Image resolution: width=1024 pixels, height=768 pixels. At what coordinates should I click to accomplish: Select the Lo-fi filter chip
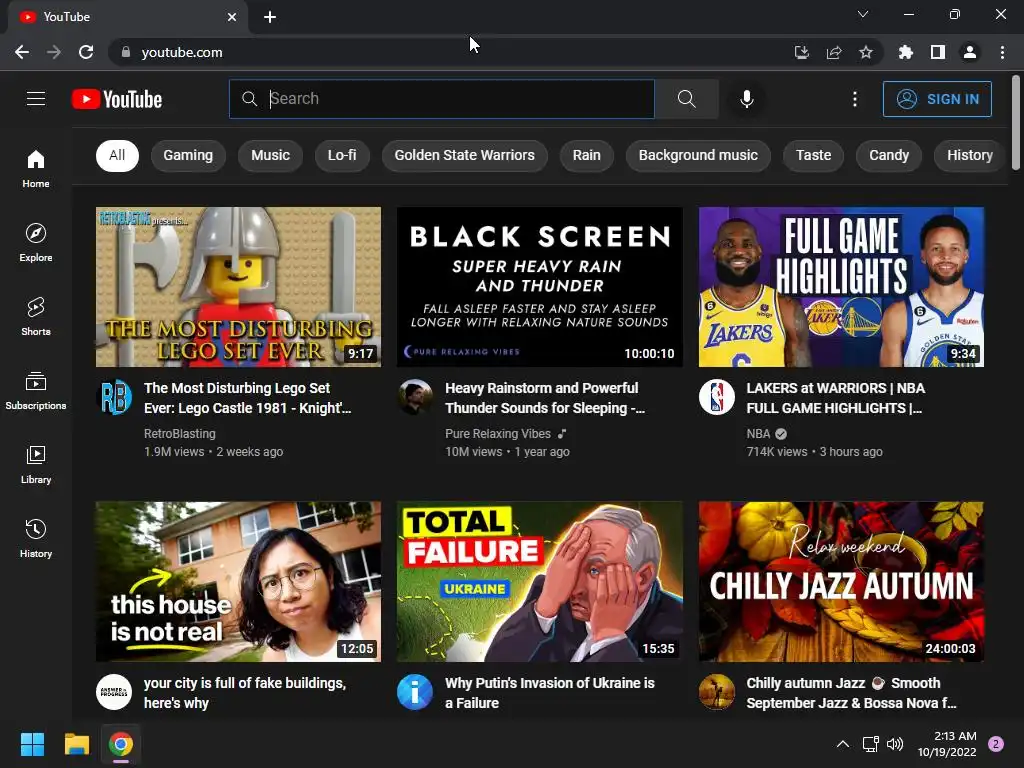342,155
